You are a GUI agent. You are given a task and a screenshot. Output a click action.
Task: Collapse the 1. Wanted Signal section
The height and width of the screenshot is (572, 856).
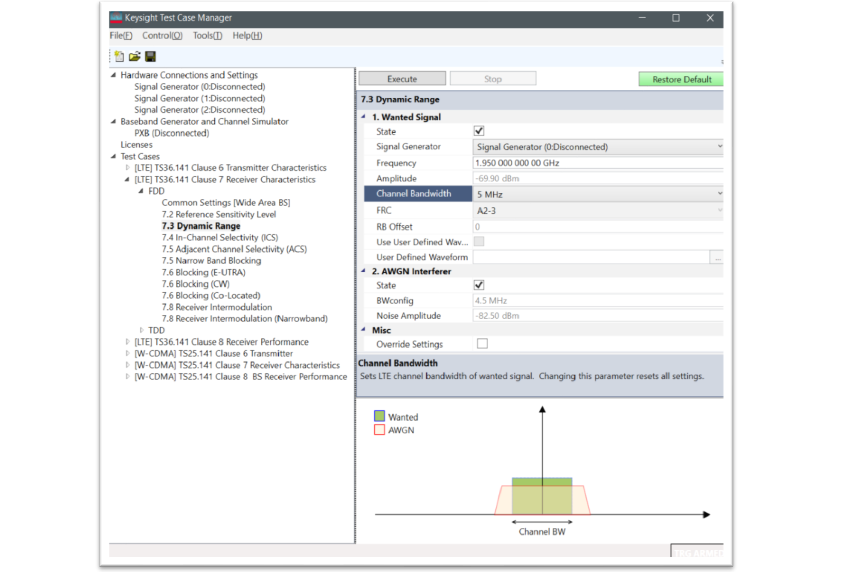(364, 117)
